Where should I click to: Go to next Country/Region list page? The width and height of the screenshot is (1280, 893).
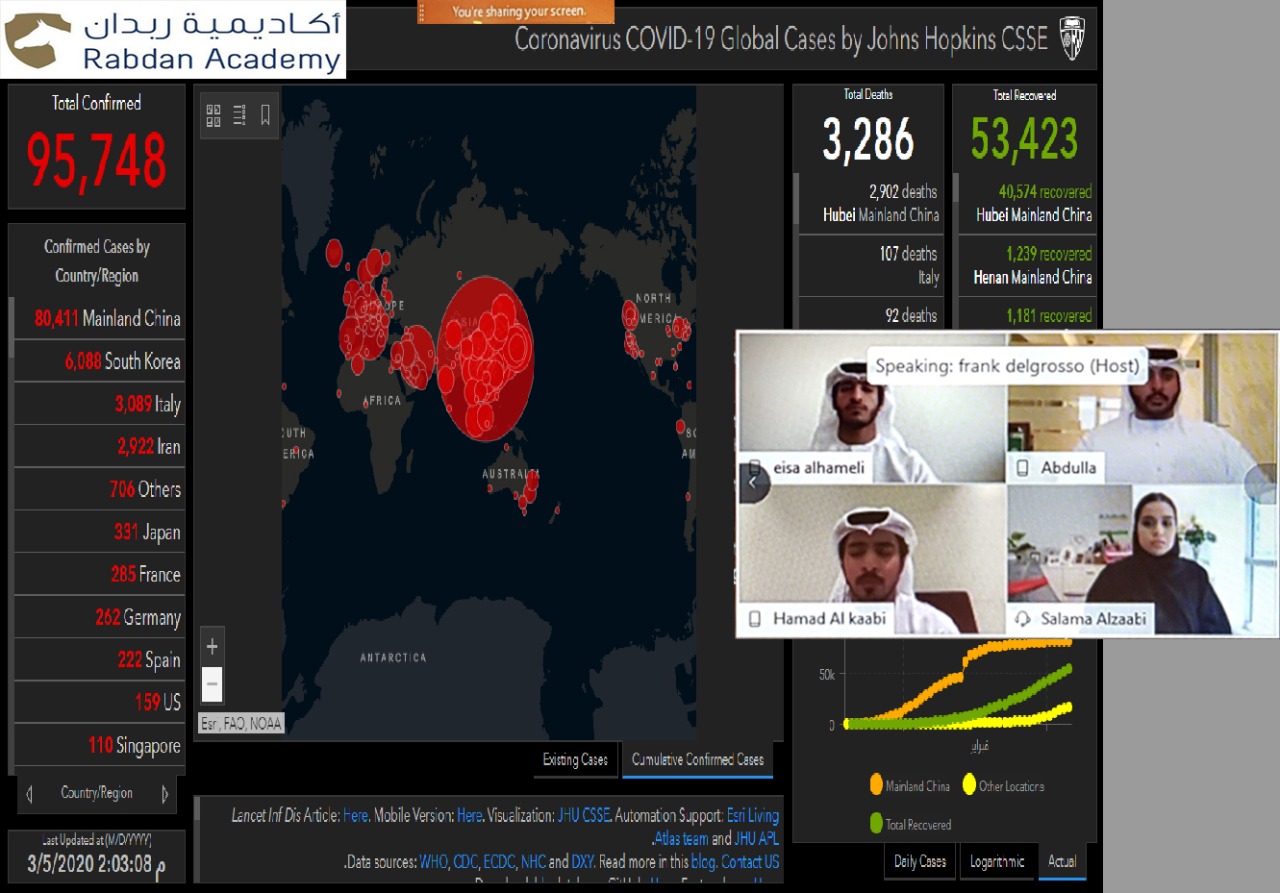165,794
